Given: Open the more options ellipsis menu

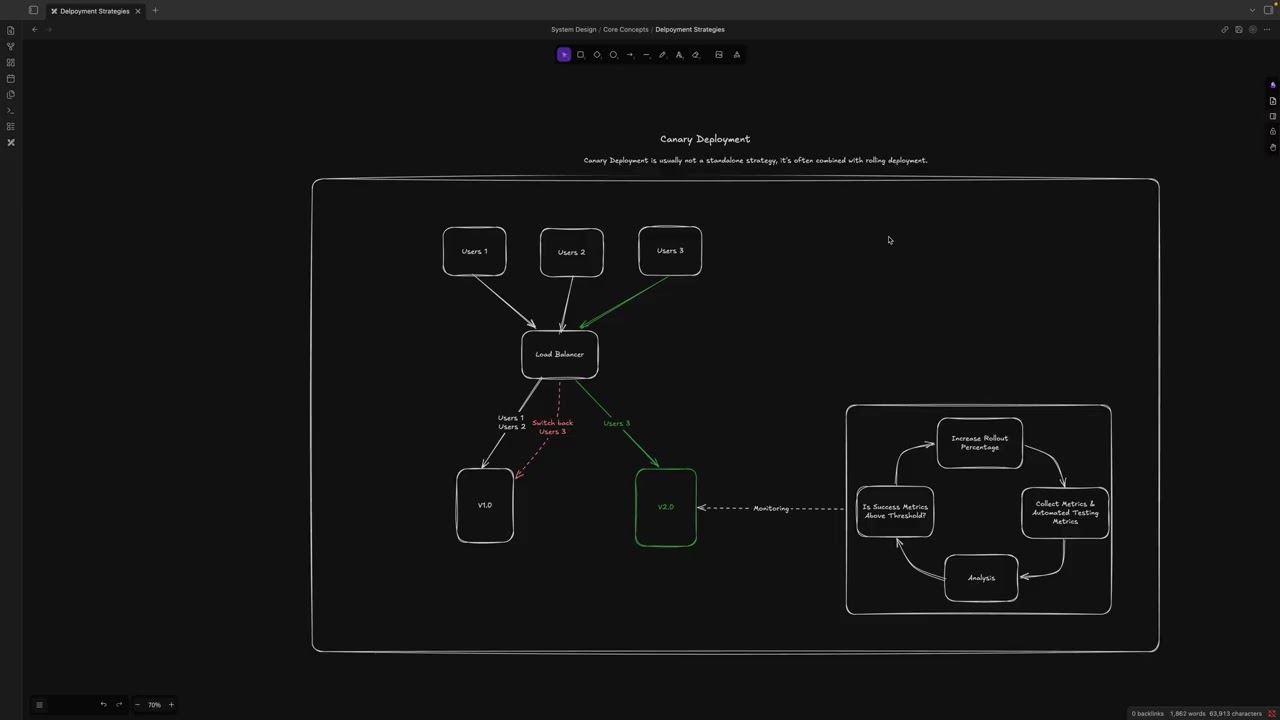Looking at the screenshot, I should [1267, 30].
